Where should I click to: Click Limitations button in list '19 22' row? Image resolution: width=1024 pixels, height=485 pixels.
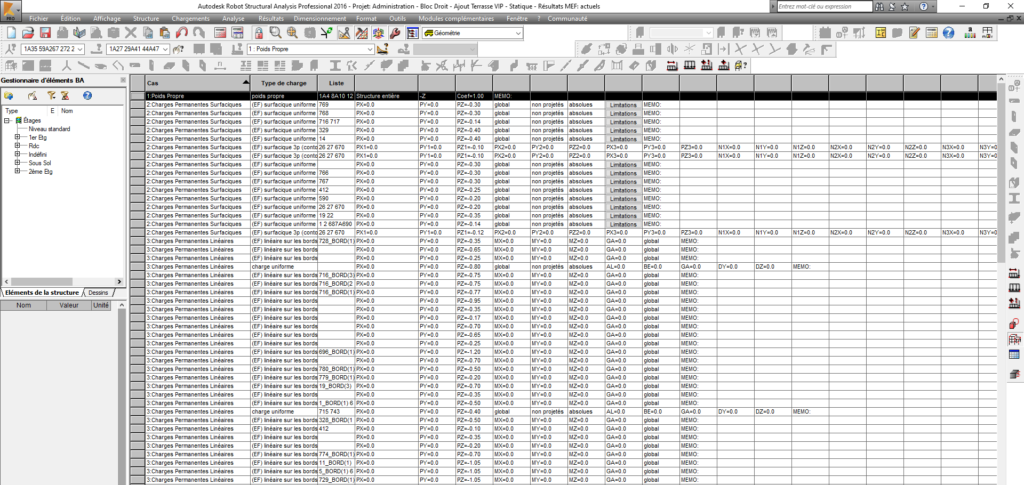[x=623, y=215]
